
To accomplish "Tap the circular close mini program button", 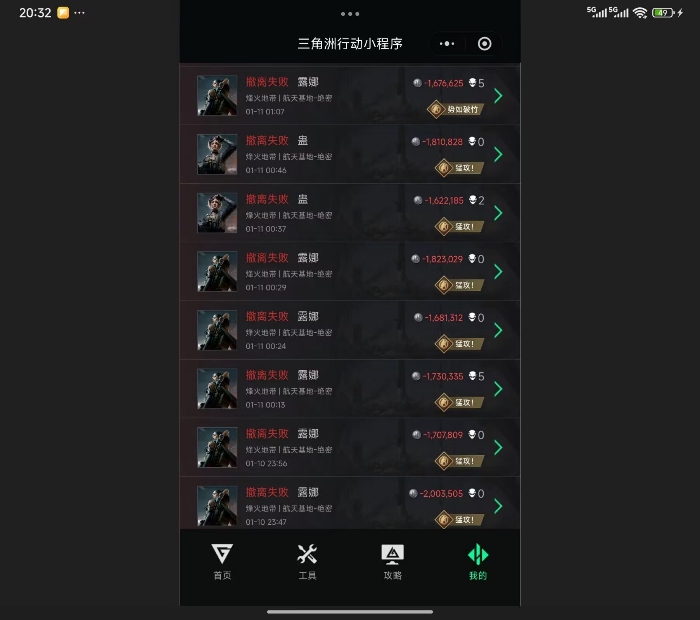I will pos(484,44).
